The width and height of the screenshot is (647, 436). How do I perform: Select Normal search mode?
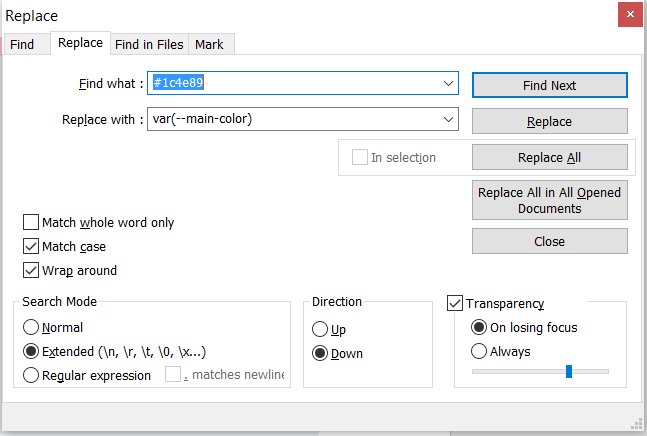coord(31,327)
